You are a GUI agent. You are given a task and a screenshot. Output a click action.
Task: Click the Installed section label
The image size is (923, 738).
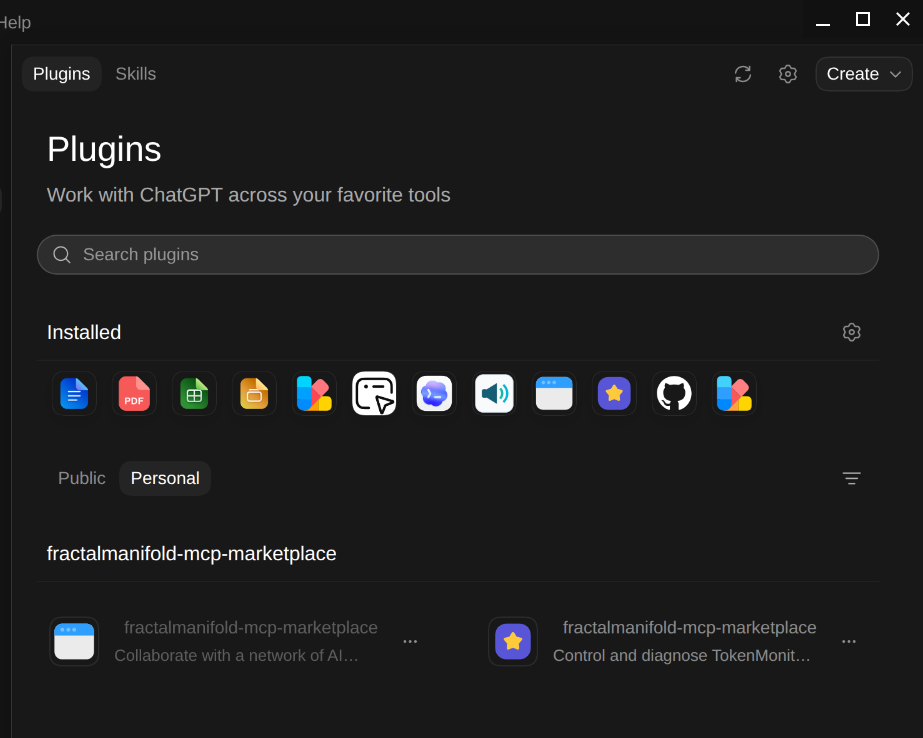coord(84,333)
